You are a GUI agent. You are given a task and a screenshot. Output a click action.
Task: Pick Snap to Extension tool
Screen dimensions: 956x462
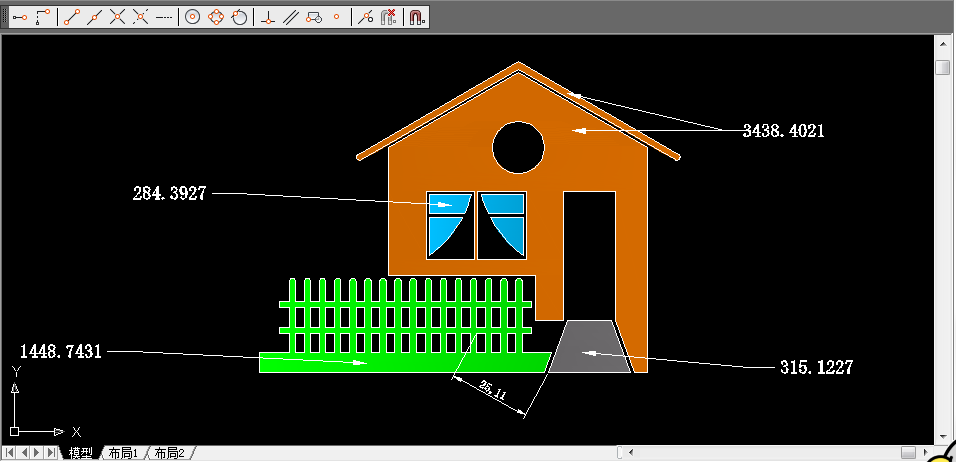tap(165, 17)
